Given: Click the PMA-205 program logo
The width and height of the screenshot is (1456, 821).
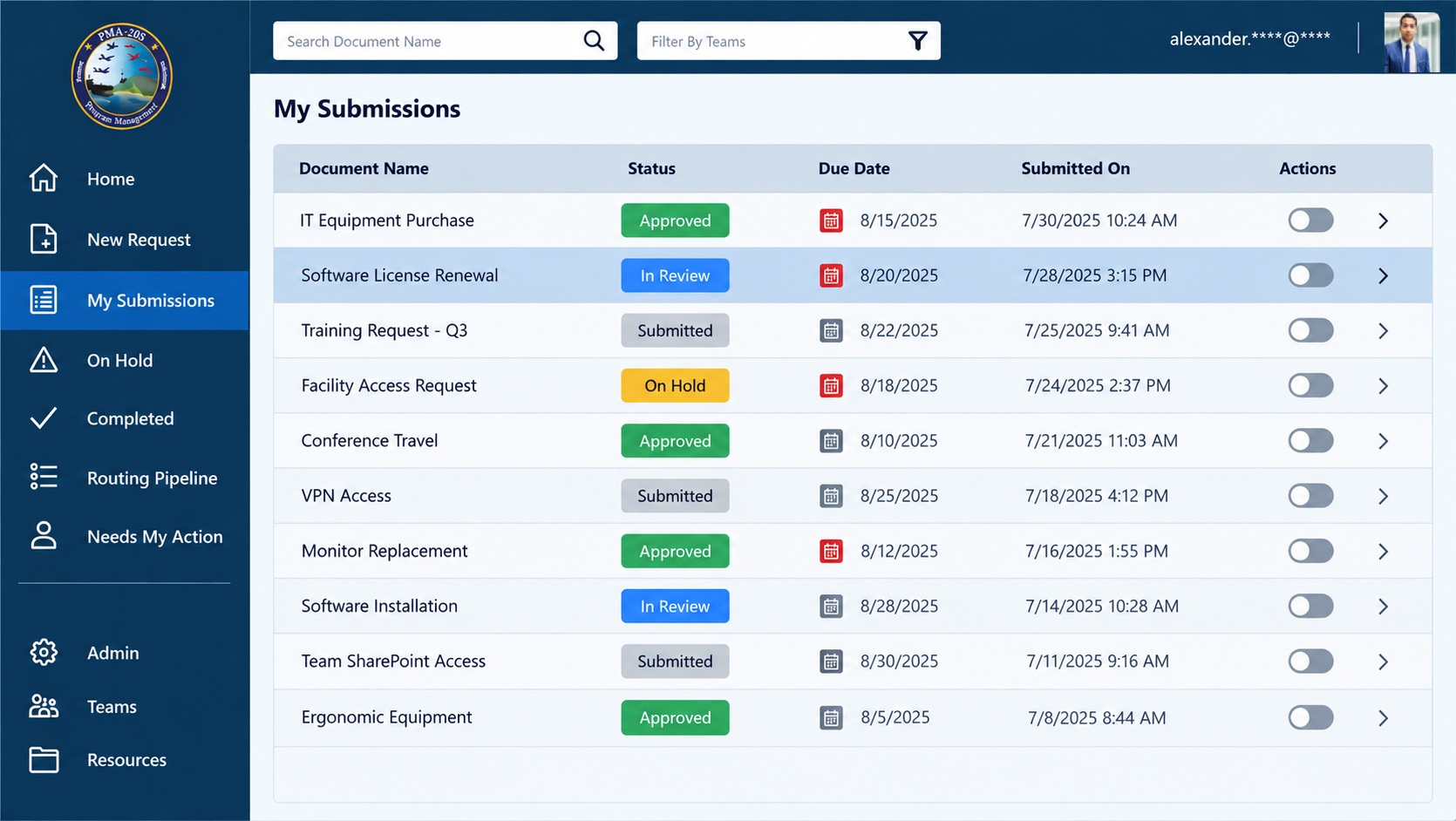Looking at the screenshot, I should point(122,76).
